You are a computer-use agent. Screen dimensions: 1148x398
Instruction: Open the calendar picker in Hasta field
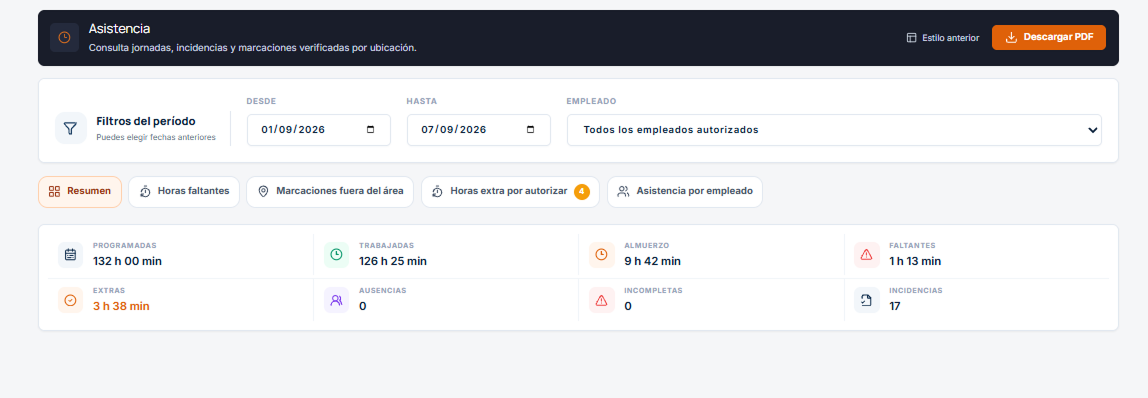[531, 129]
